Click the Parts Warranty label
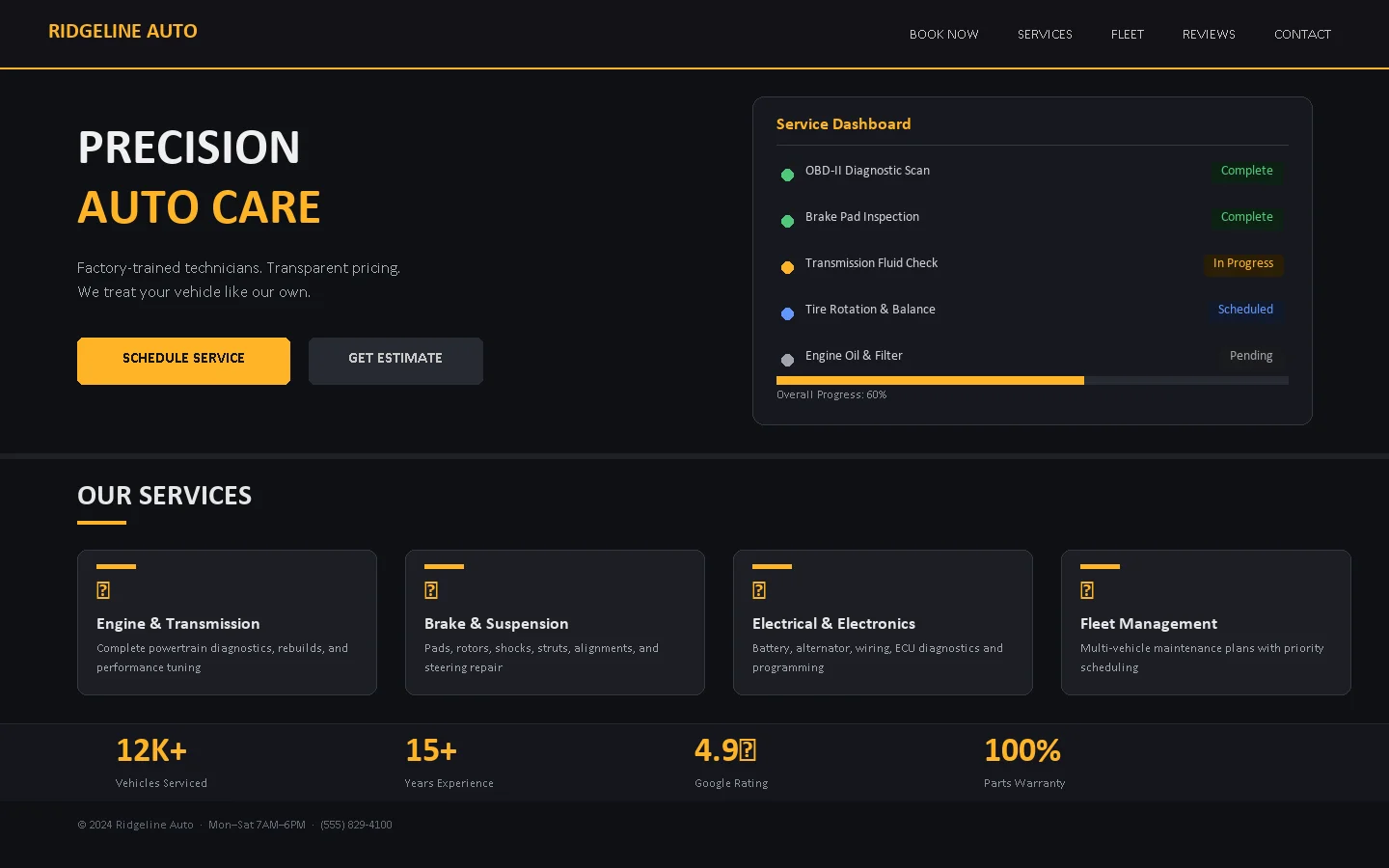1389x868 pixels. (1024, 783)
